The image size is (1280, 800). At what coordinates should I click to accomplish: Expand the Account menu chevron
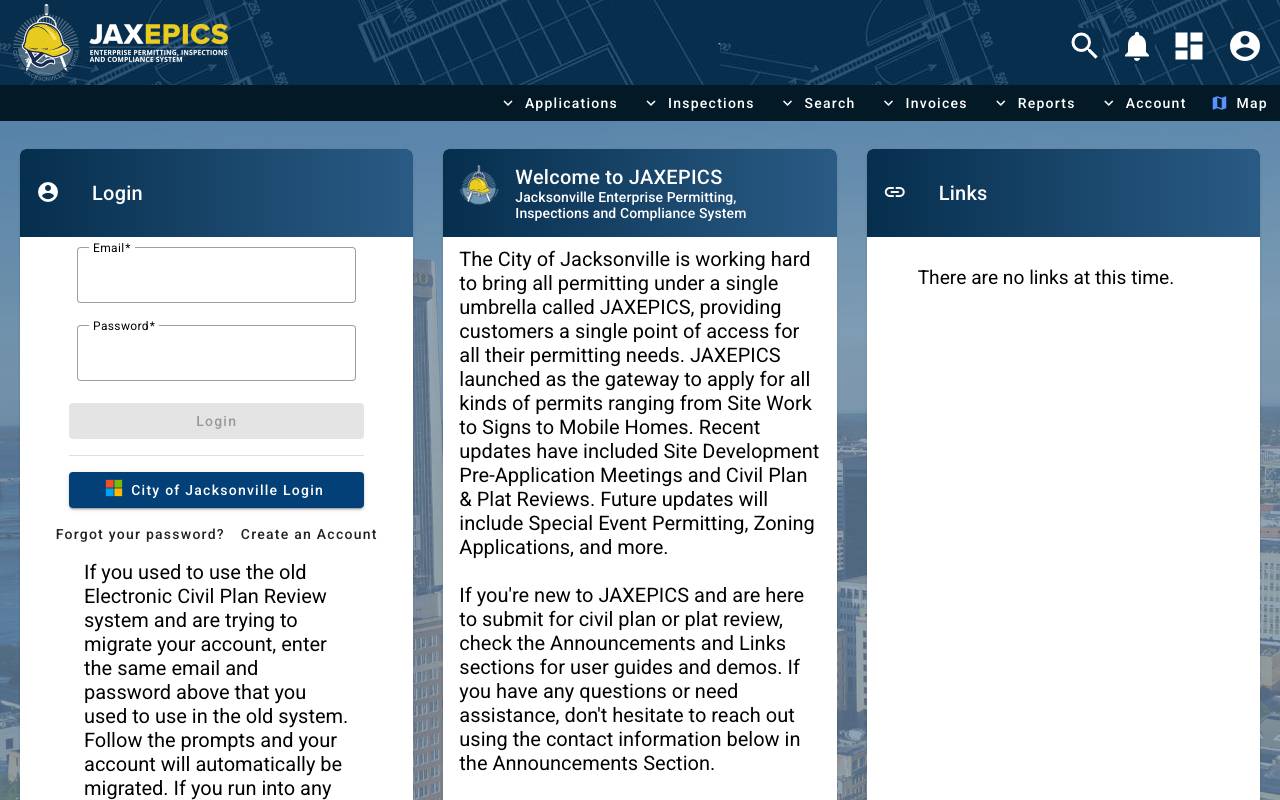click(1109, 103)
